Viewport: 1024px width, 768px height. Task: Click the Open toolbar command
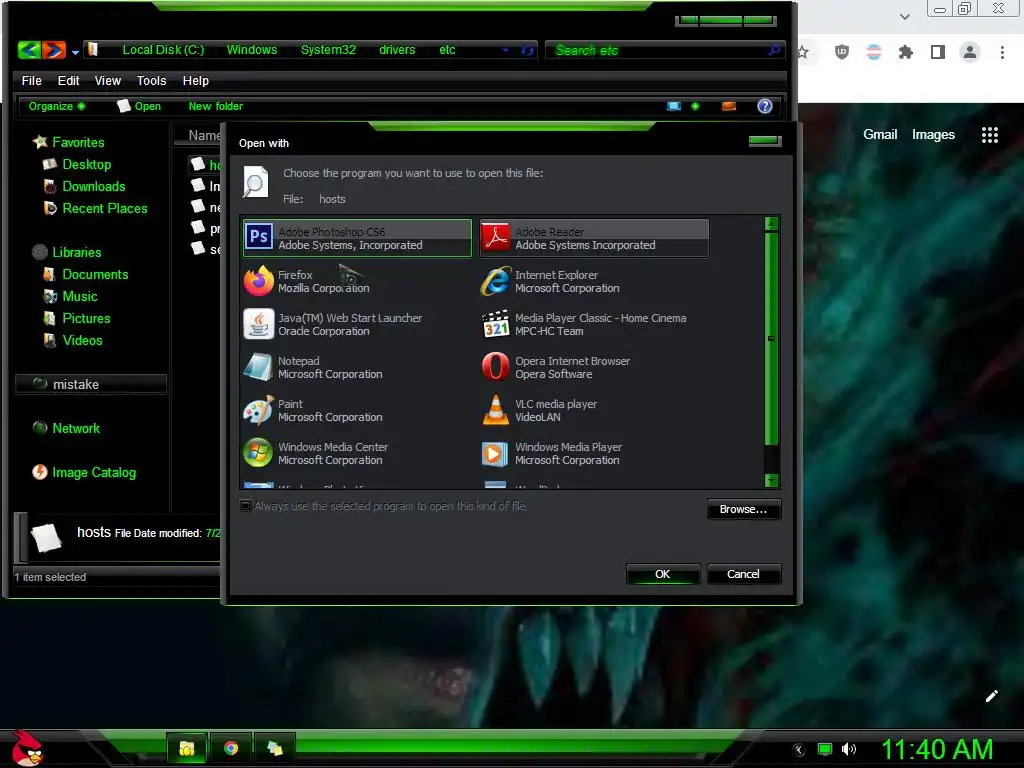(138, 106)
